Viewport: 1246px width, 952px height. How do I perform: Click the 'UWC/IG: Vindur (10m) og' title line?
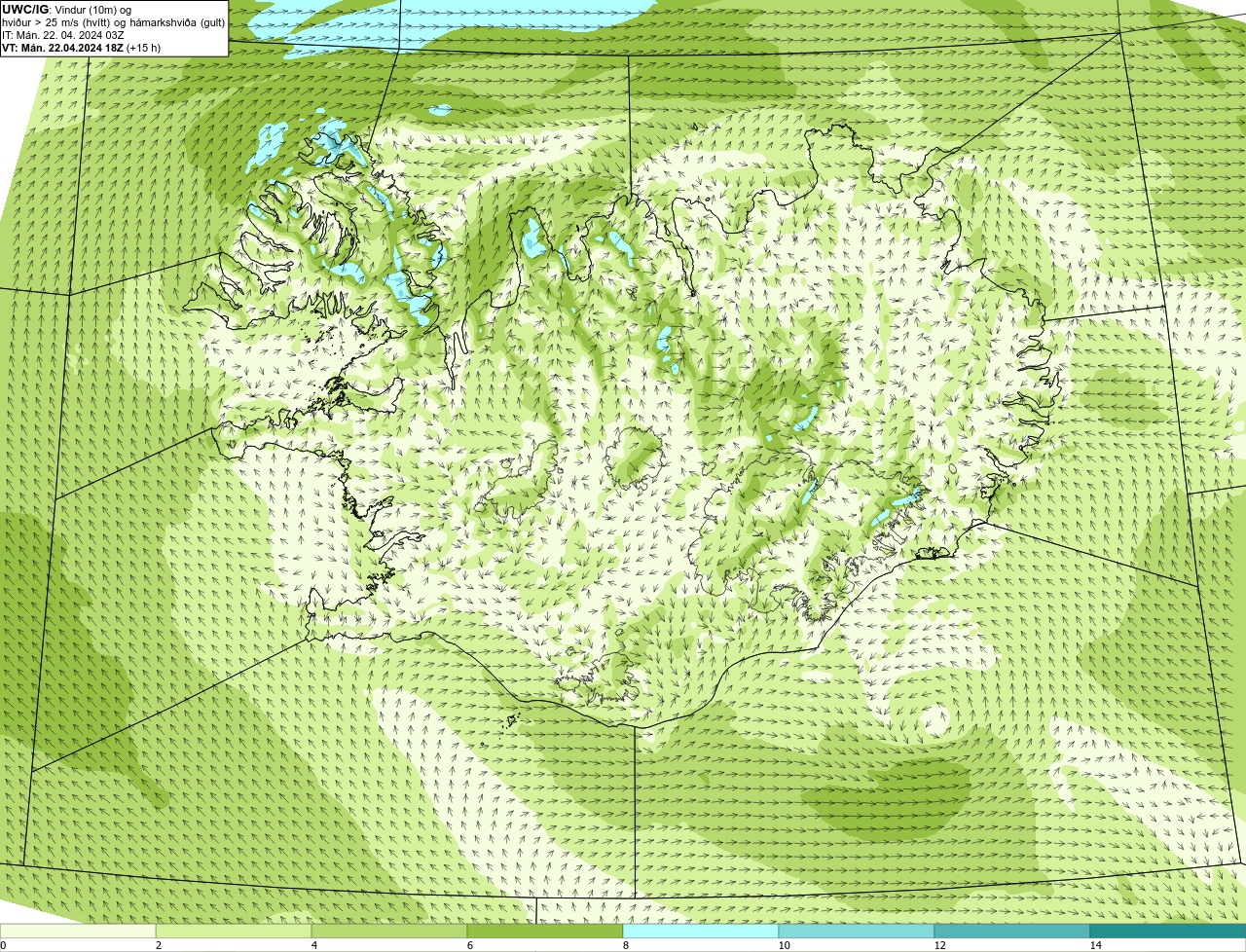click(65, 9)
